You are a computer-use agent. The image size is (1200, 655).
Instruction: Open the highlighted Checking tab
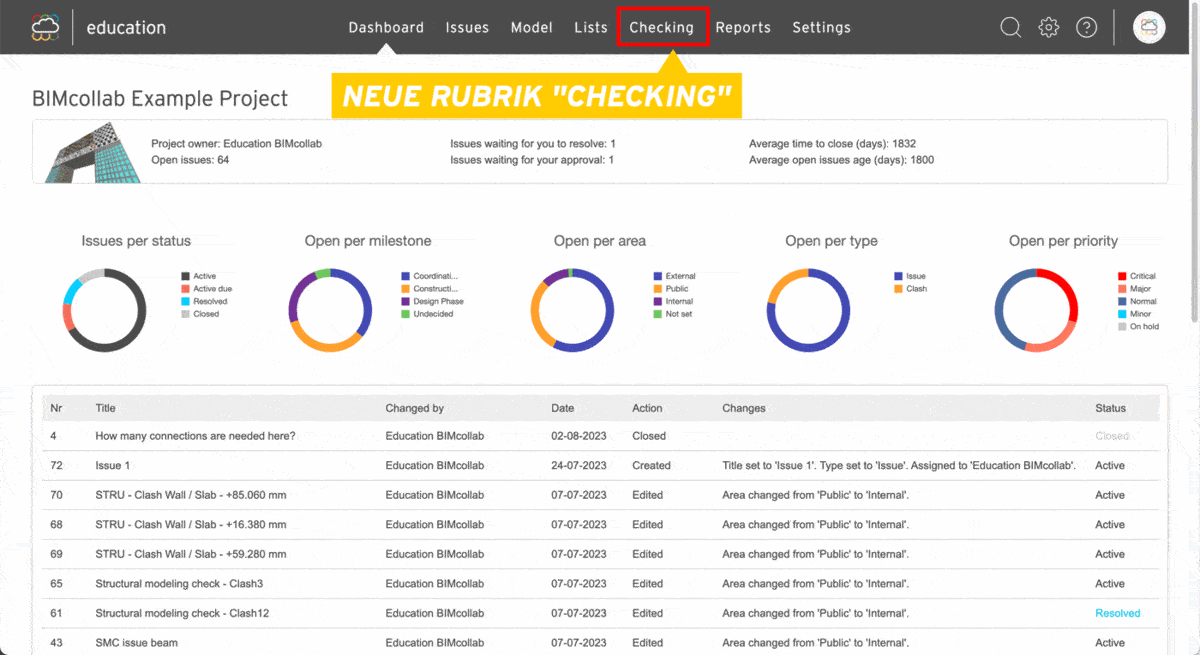[x=662, y=27]
